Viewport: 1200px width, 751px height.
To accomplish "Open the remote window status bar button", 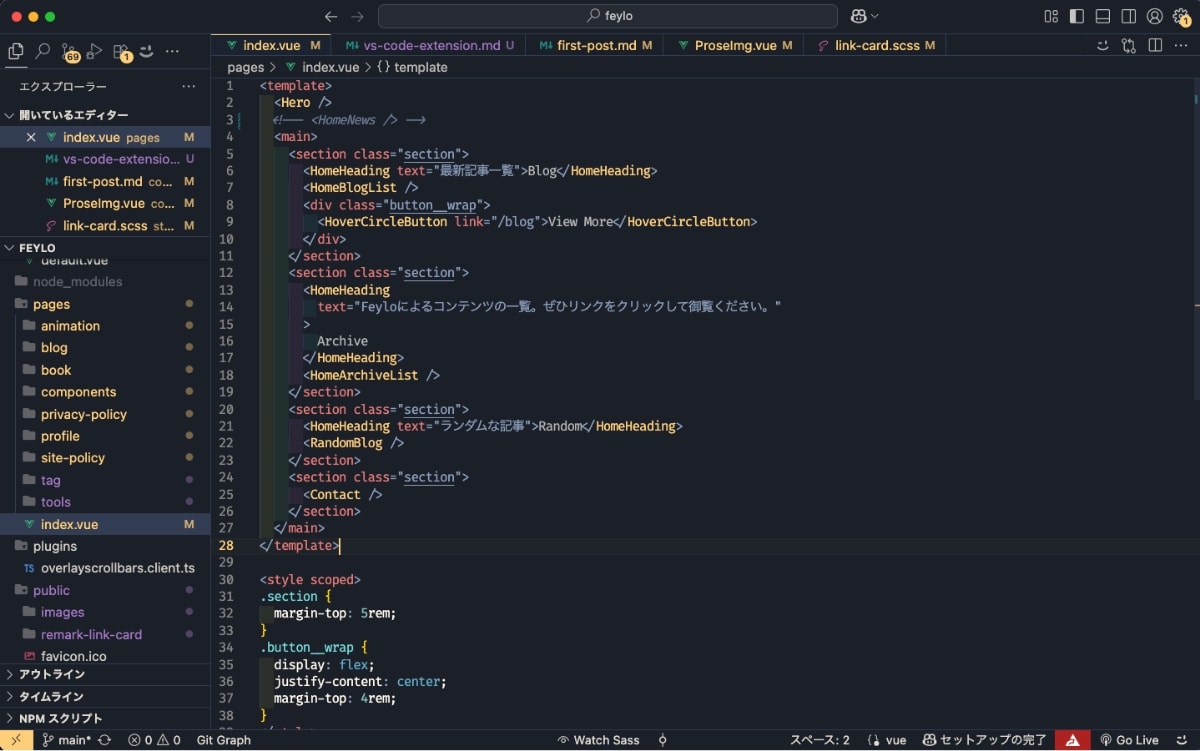I will [x=15, y=740].
